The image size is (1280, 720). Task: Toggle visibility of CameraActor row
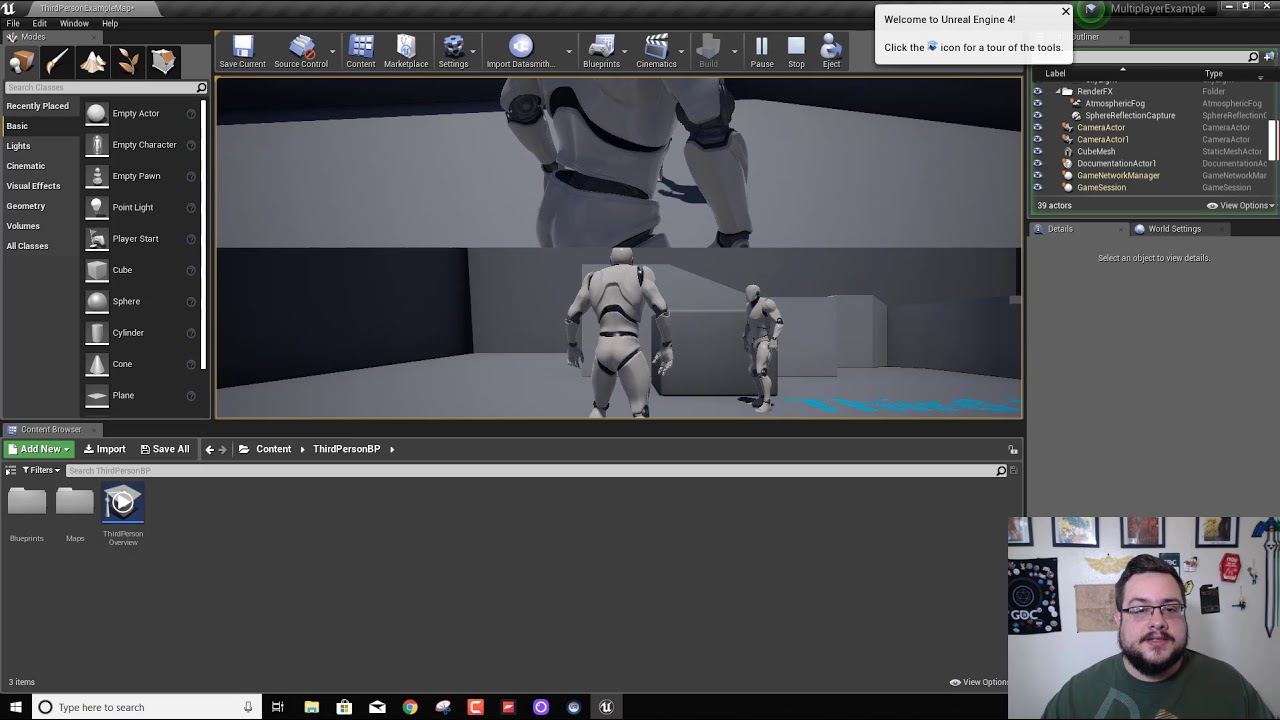(1037, 127)
